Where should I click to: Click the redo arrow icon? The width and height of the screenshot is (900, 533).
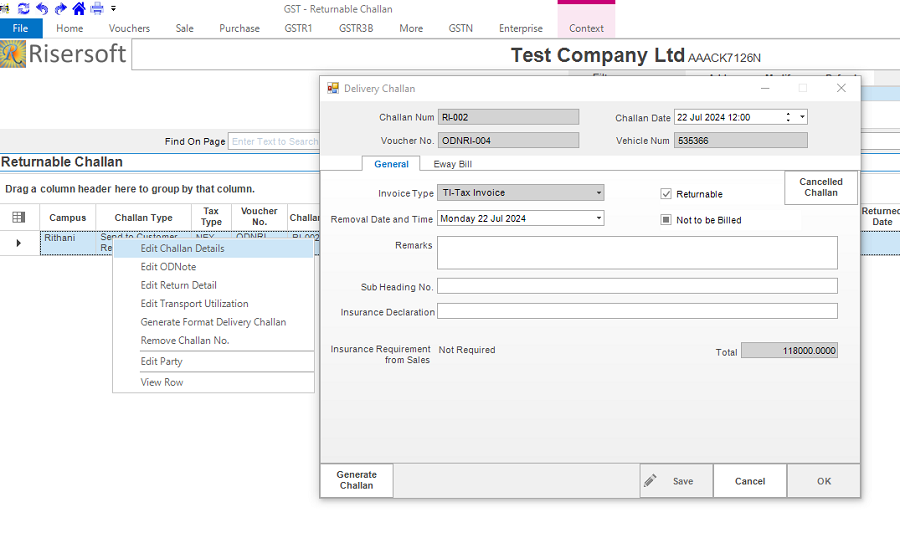[60, 8]
